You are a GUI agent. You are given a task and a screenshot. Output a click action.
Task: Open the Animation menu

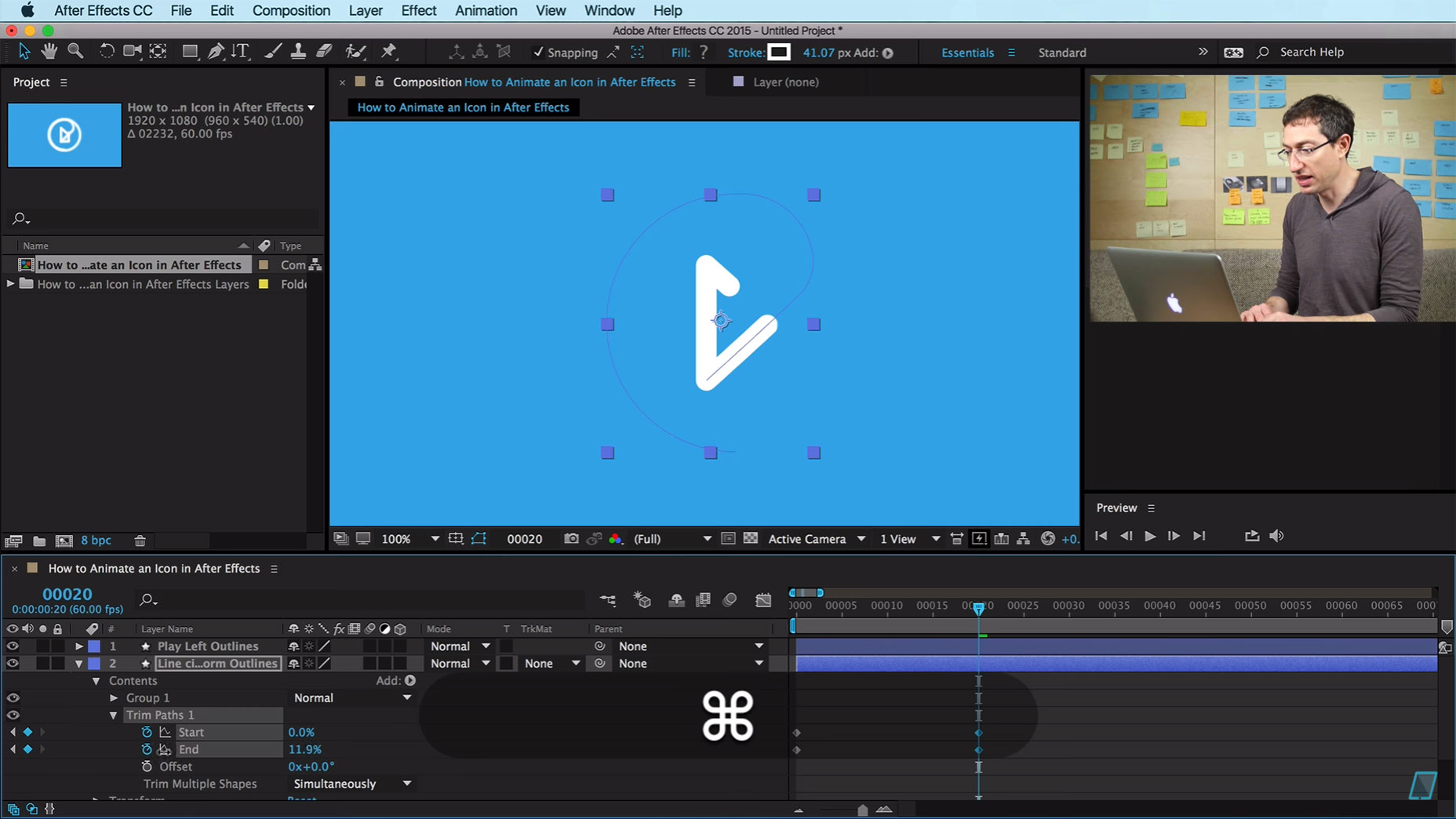click(x=486, y=10)
